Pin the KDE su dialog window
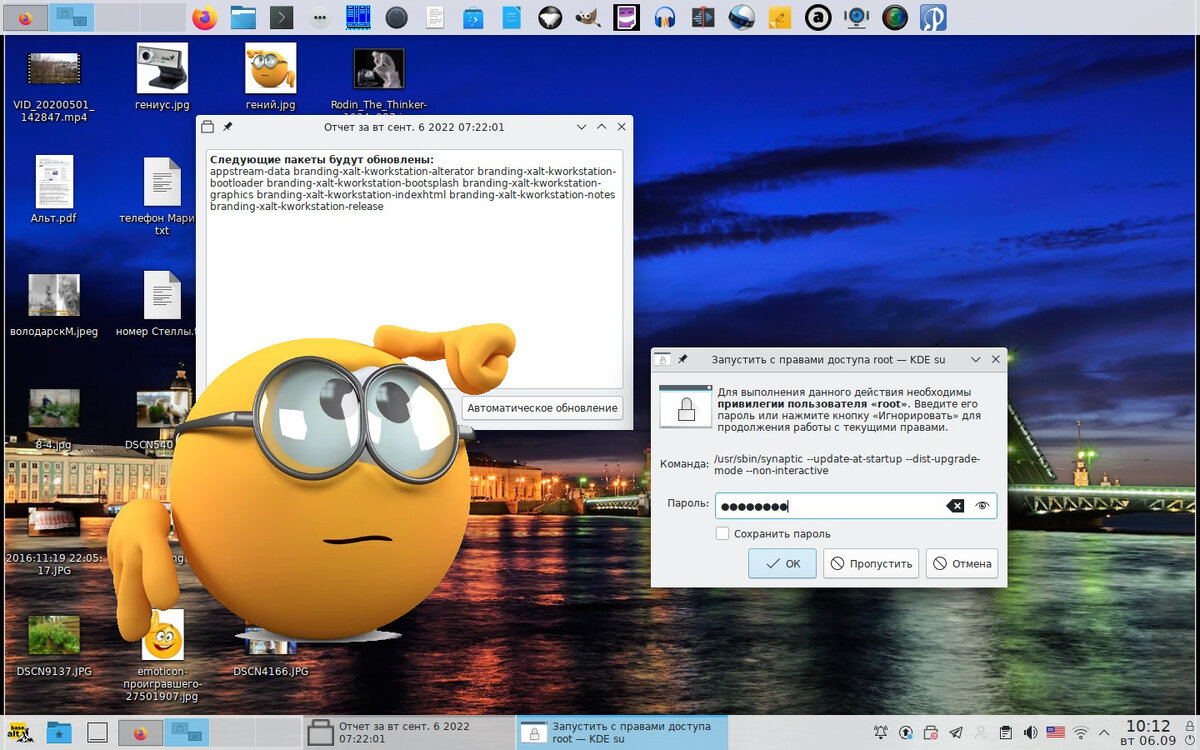Screen dimensions: 1200x750 tap(683, 359)
